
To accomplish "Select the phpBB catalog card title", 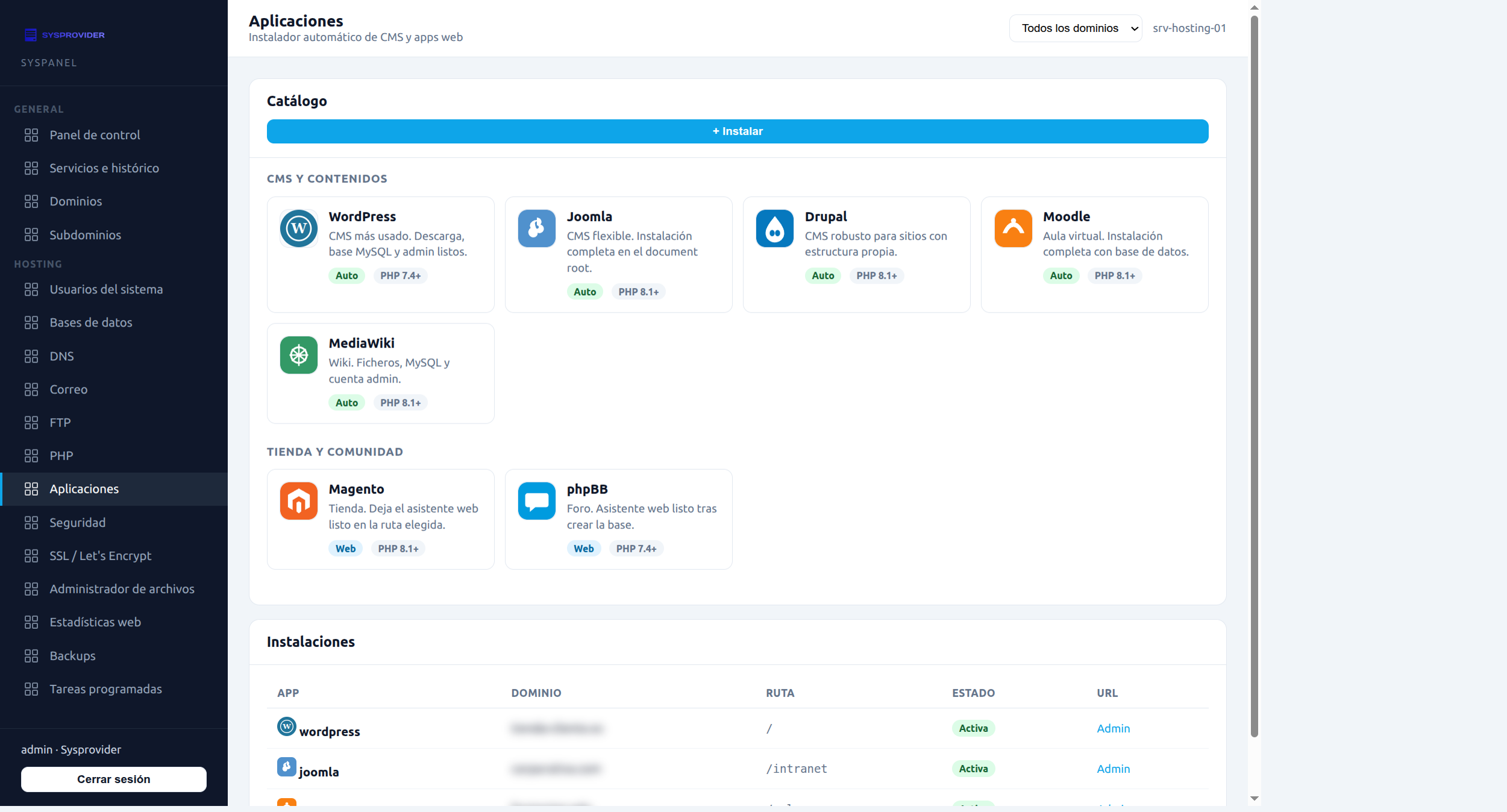I will [x=587, y=489].
